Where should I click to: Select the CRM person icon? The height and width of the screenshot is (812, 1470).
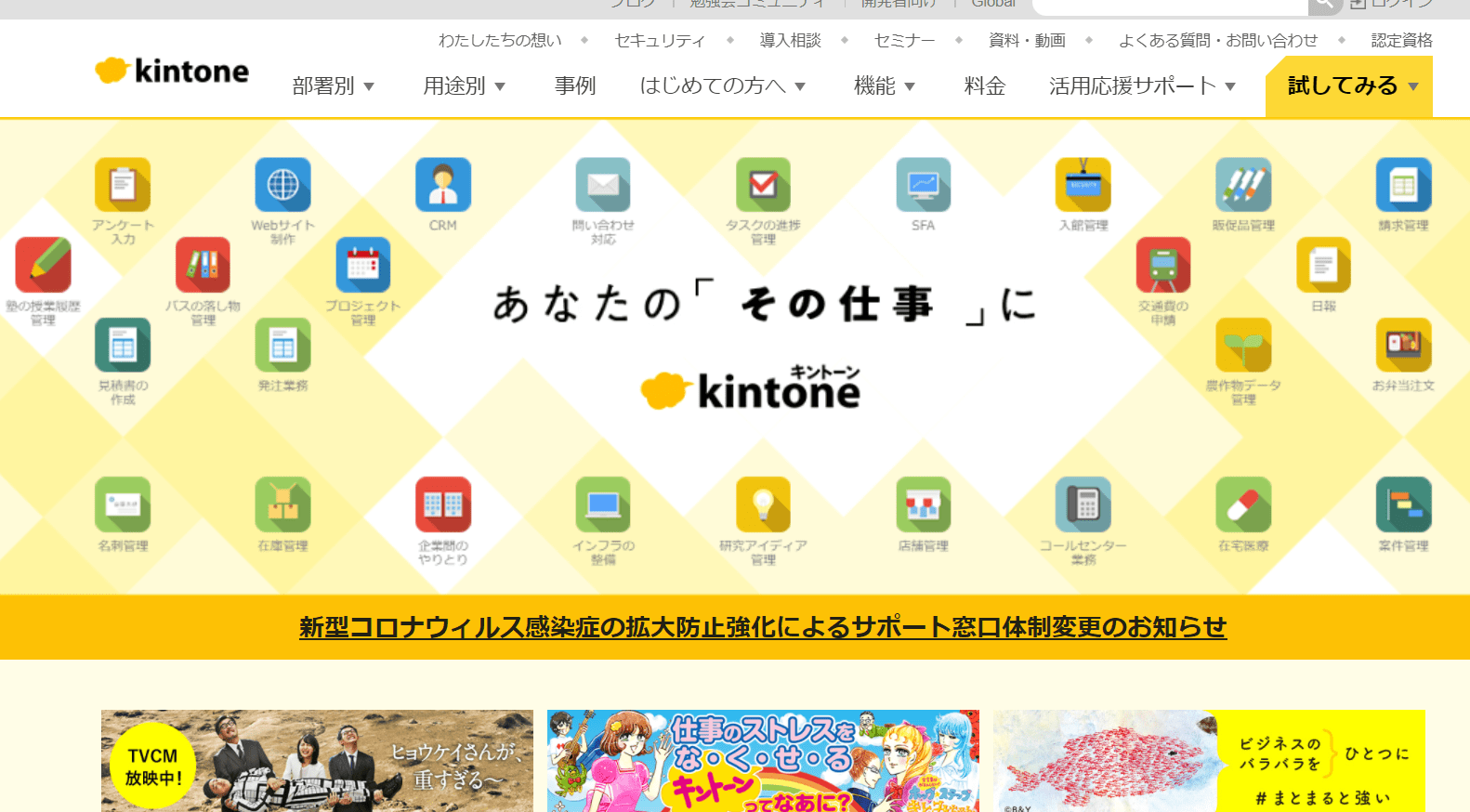pyautogui.click(x=443, y=185)
